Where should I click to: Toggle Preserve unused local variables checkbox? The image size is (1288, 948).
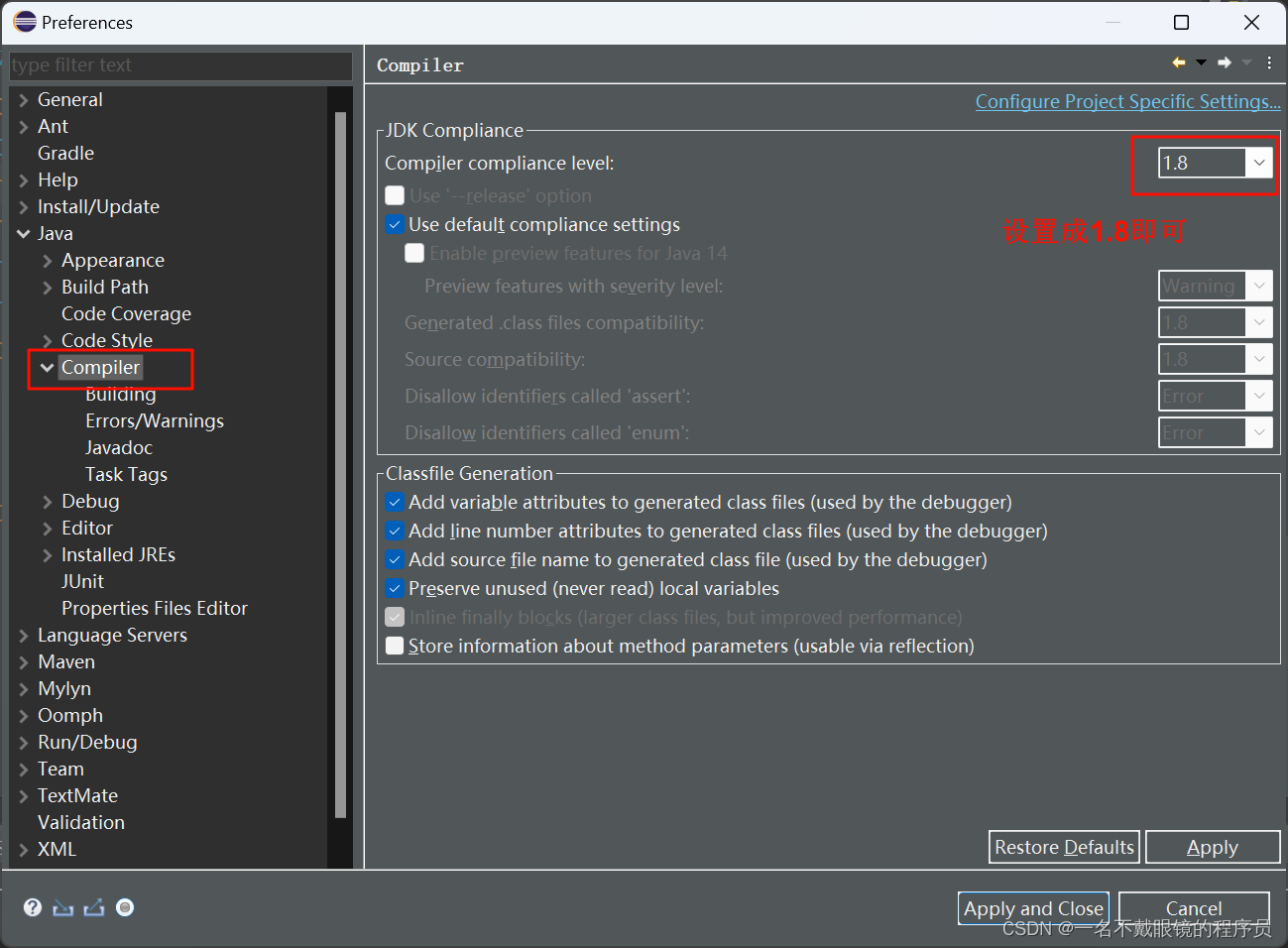click(395, 588)
